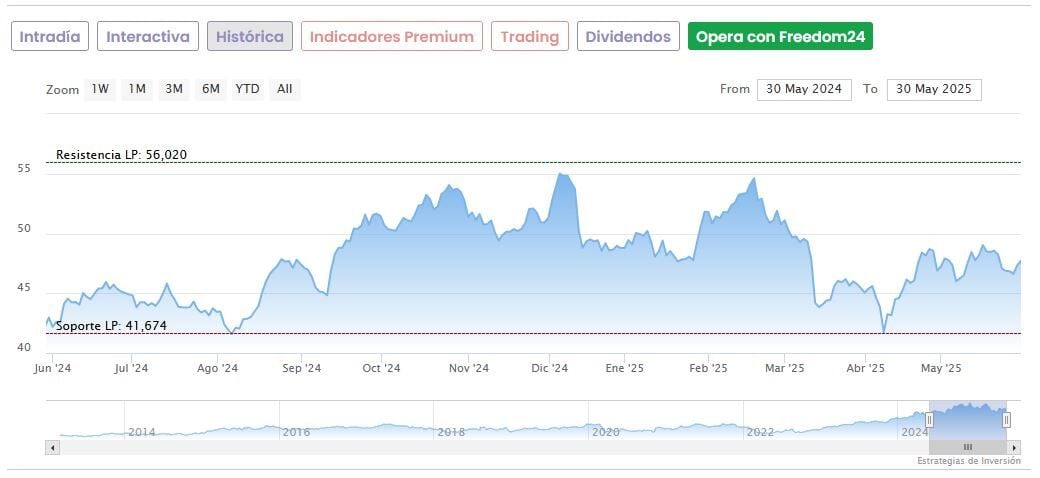Open the From date field
1040x478 pixels.
[x=804, y=89]
